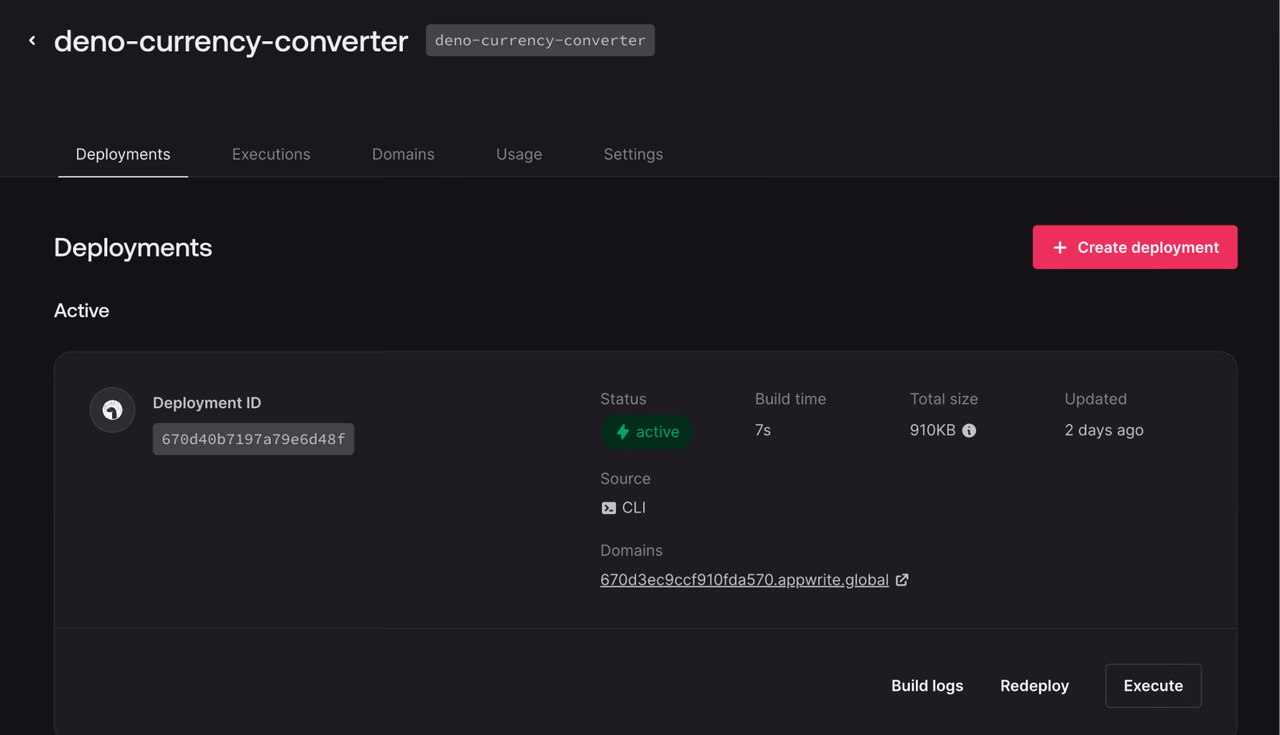Screen dimensions: 1280x735
Task: Click the info icon next to 910KB
Action: [969, 431]
